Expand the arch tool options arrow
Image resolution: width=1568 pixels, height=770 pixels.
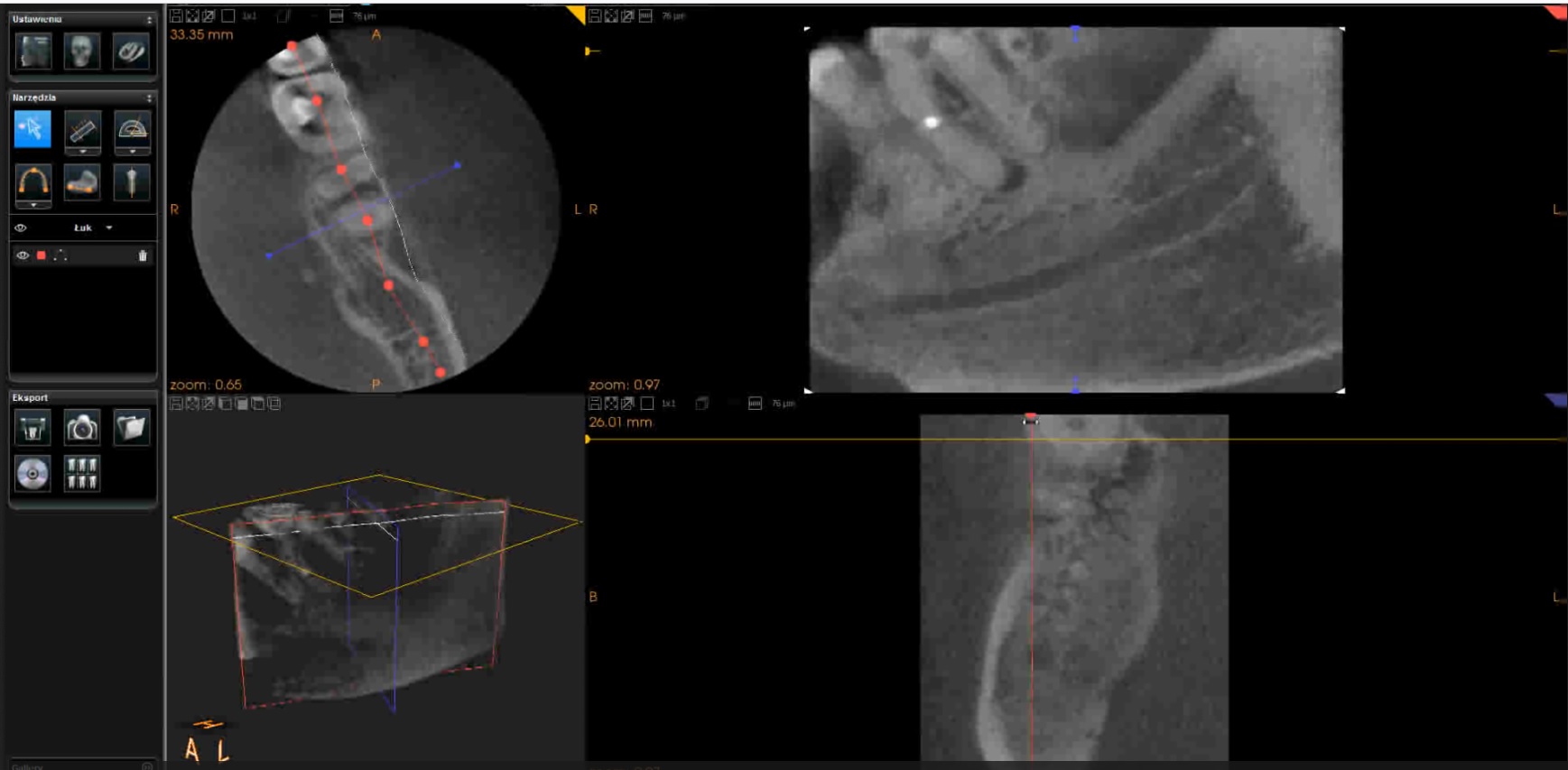coord(32,205)
